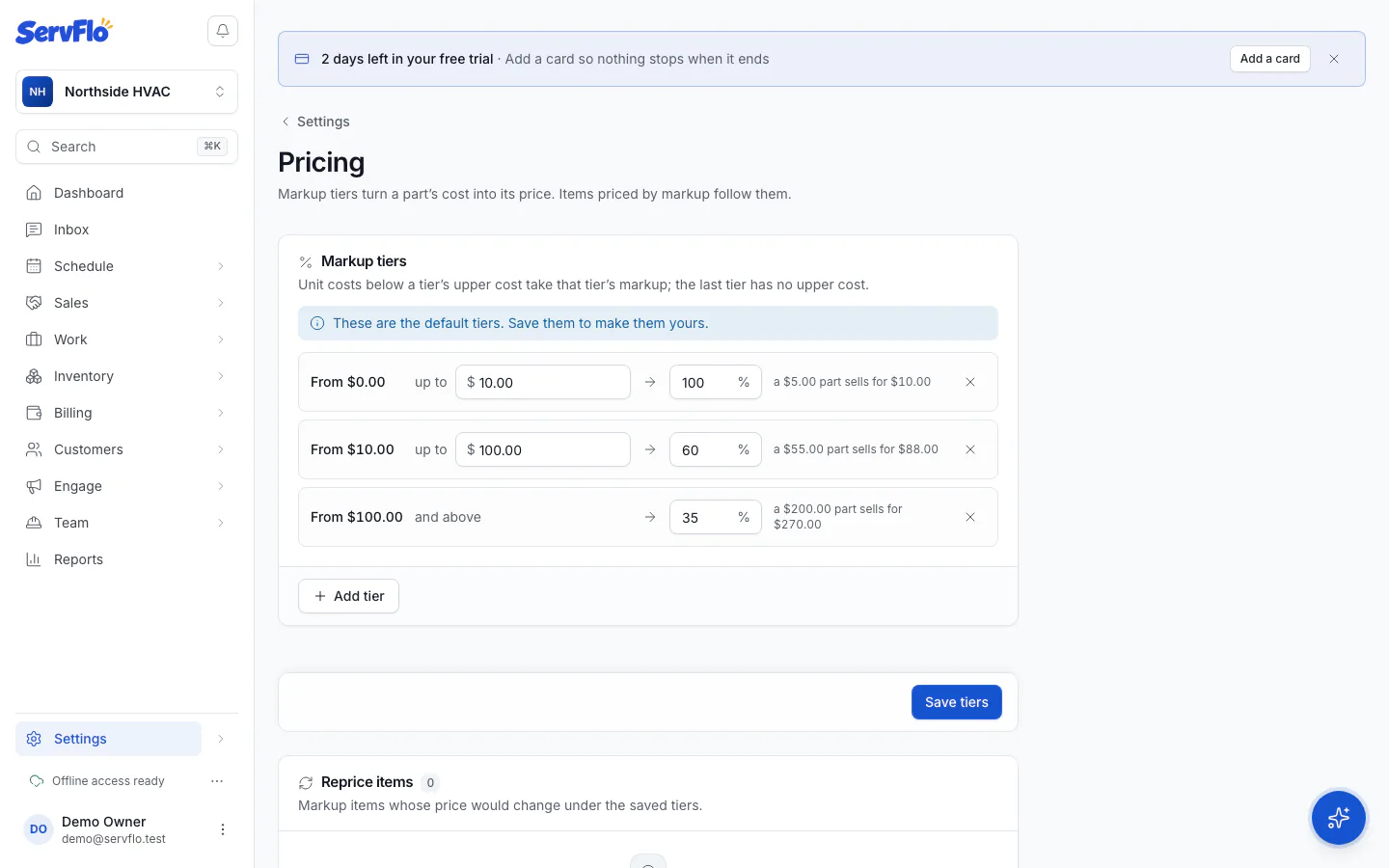The height and width of the screenshot is (868, 1389).
Task: Expand the Customers submenu chevron
Action: click(x=221, y=449)
